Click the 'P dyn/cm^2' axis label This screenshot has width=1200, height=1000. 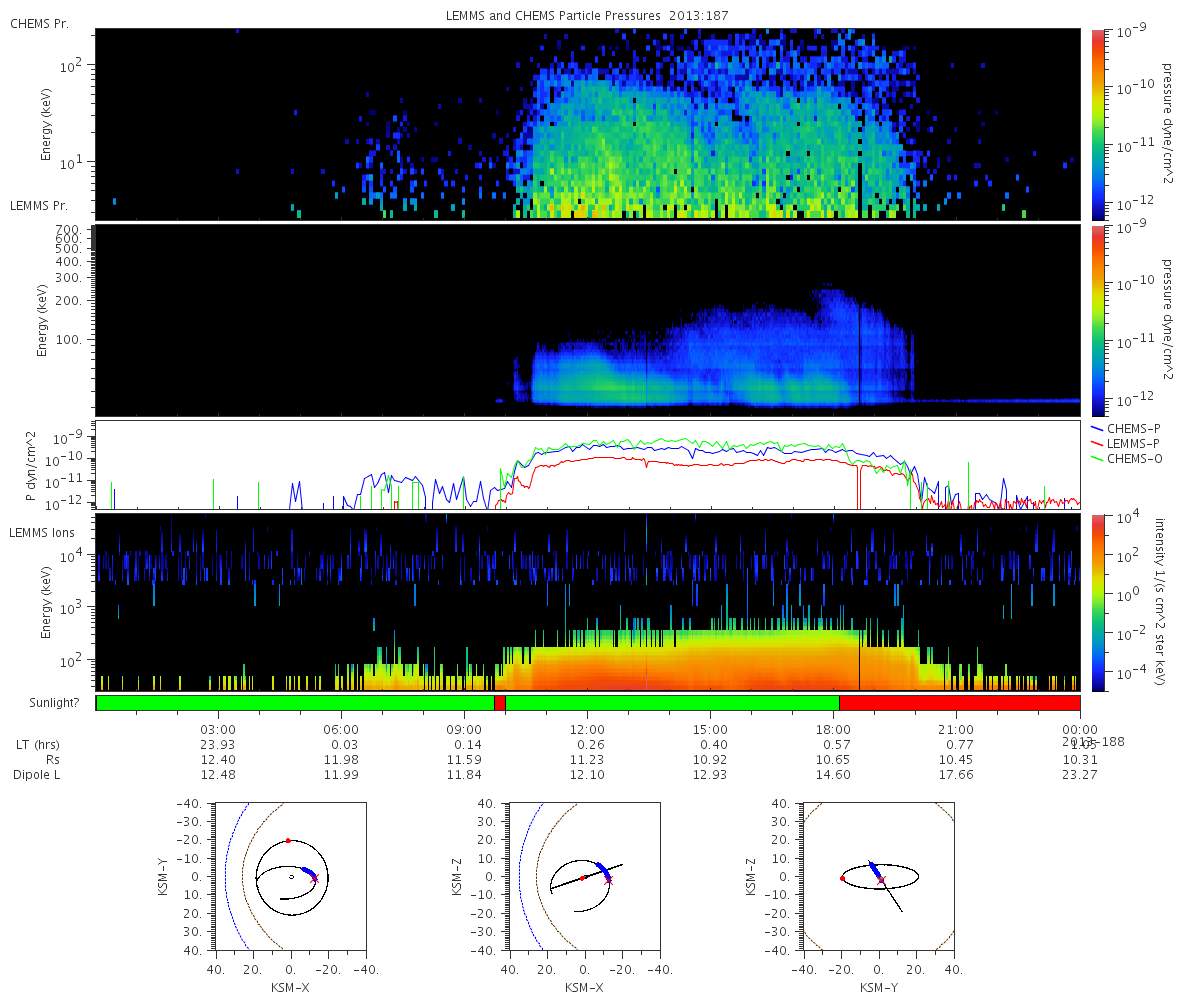[x=31, y=466]
